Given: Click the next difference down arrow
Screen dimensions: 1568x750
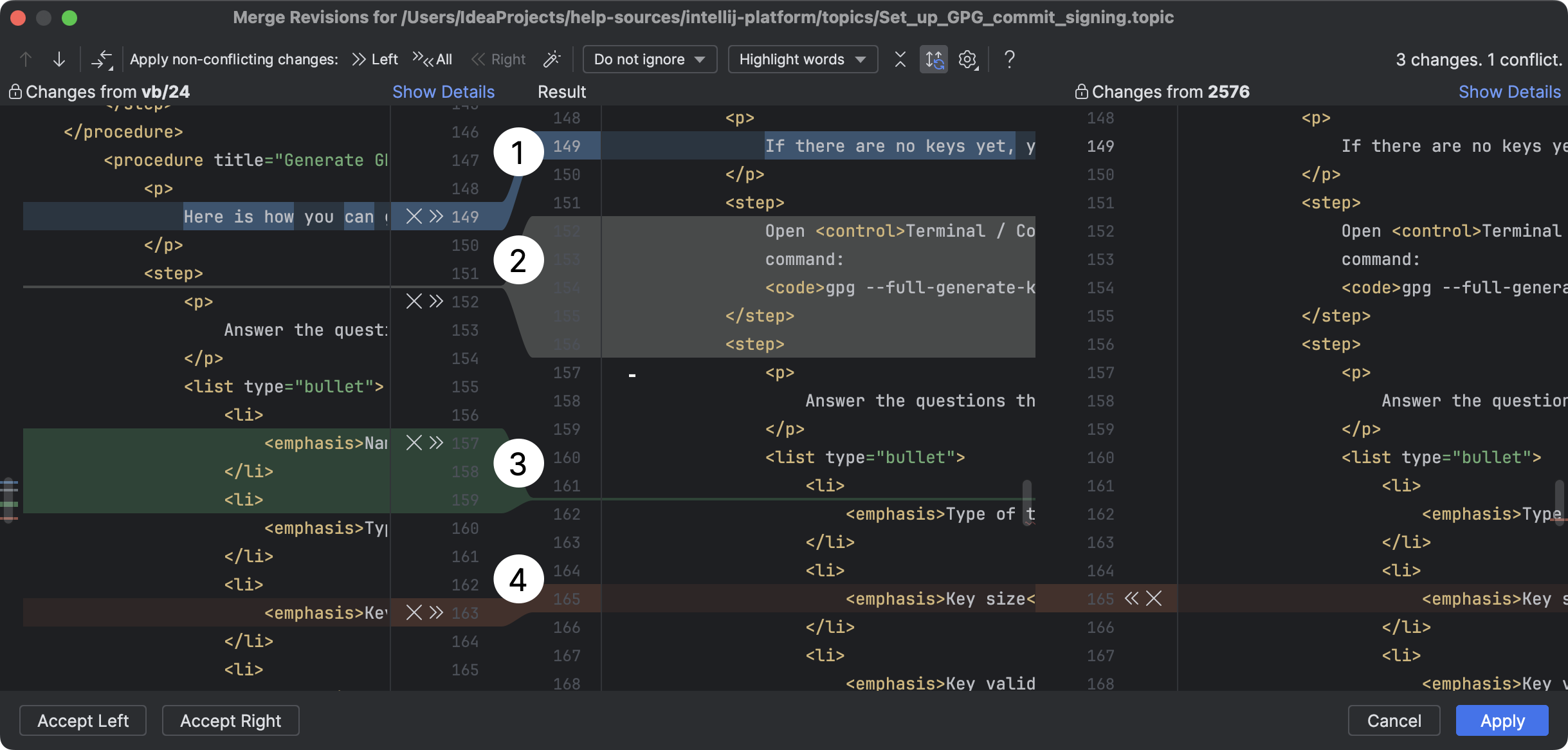Looking at the screenshot, I should pyautogui.click(x=59, y=59).
